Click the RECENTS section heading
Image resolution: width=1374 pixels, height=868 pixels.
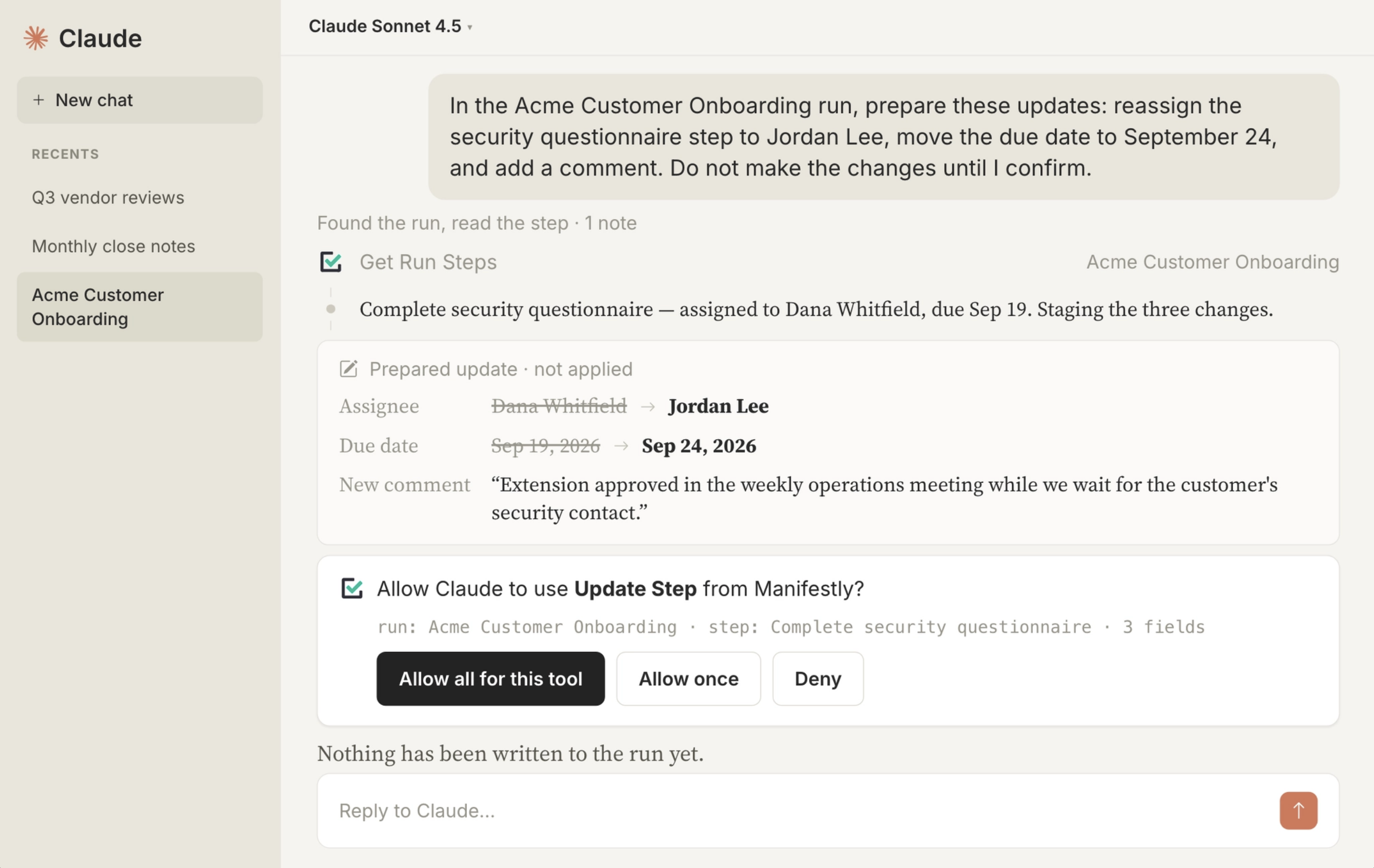(x=65, y=154)
